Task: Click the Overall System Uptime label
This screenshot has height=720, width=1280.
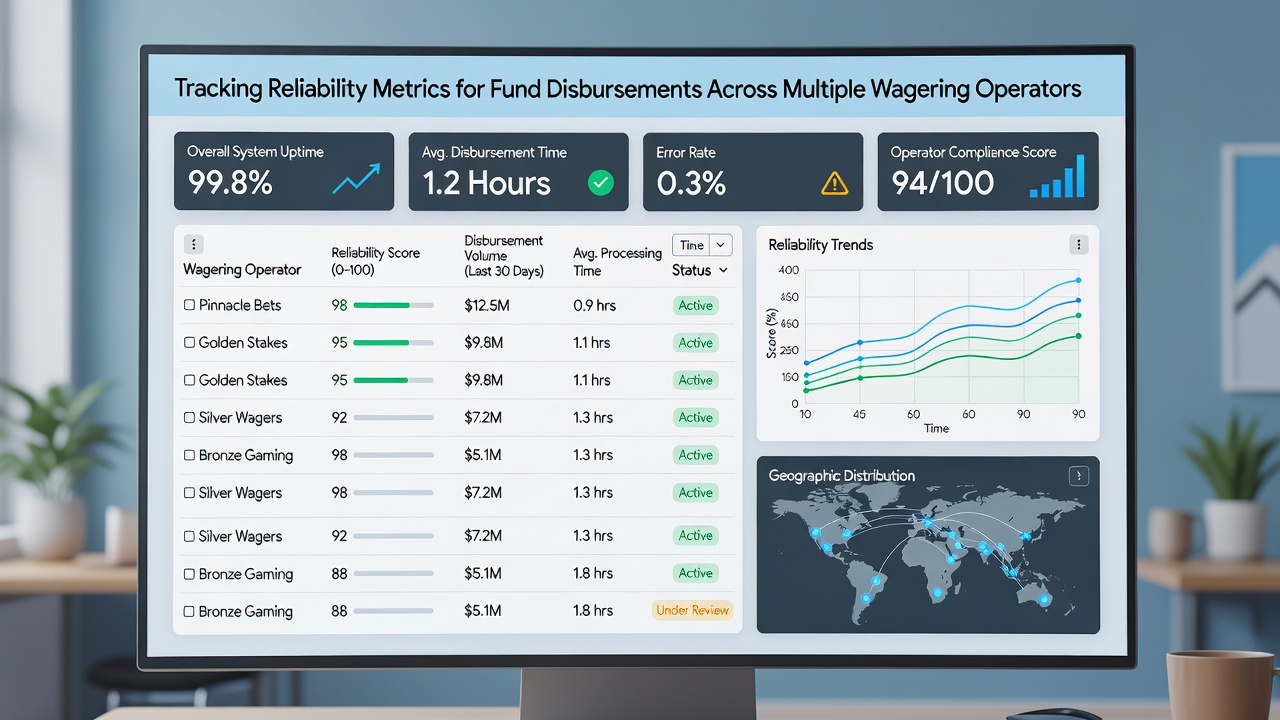Action: click(255, 152)
